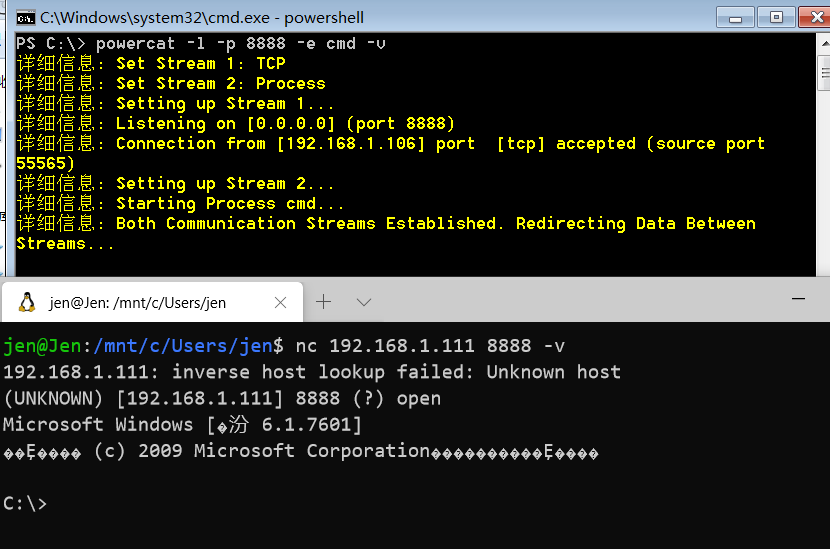
Task: Select the jen@Jen terminal tab
Action: [x=152, y=302]
